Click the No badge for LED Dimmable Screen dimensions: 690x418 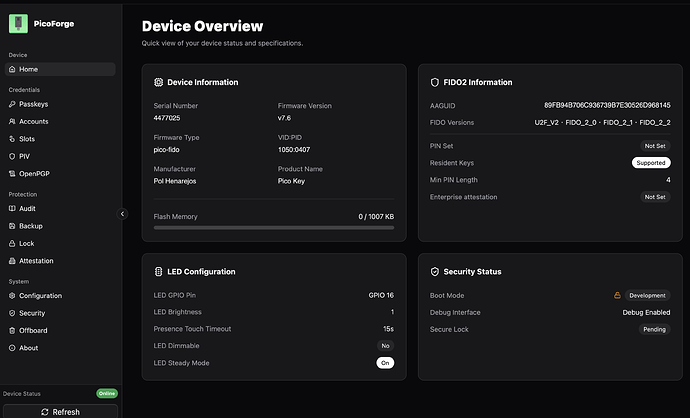(x=385, y=346)
